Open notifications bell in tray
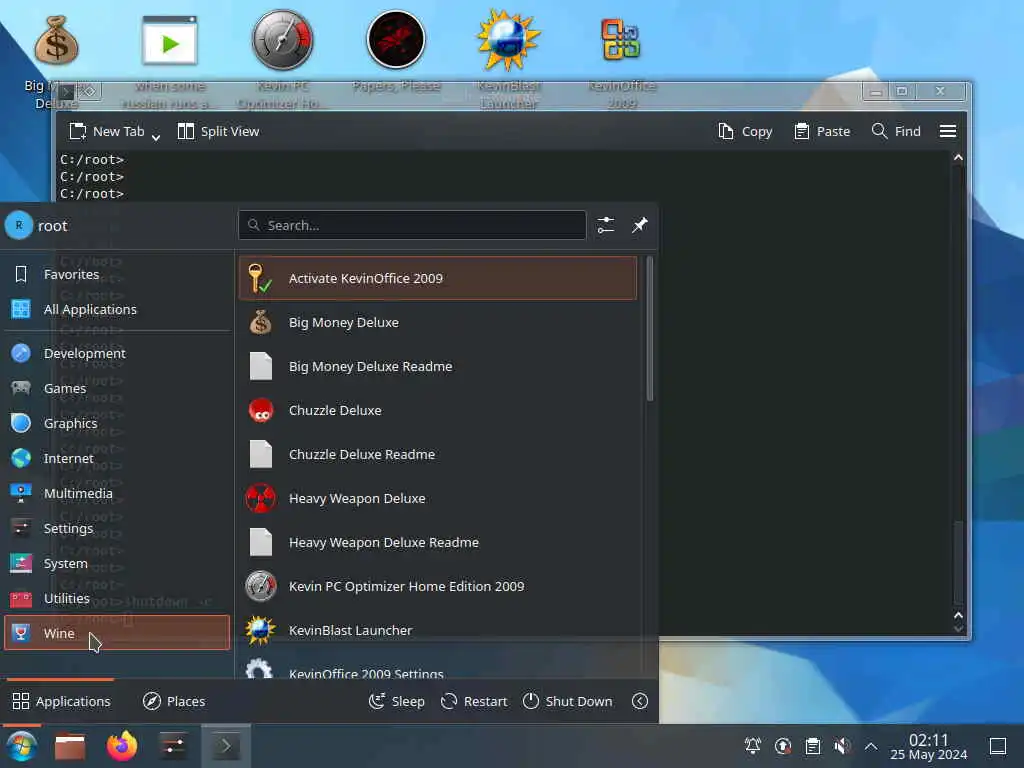 coord(752,746)
